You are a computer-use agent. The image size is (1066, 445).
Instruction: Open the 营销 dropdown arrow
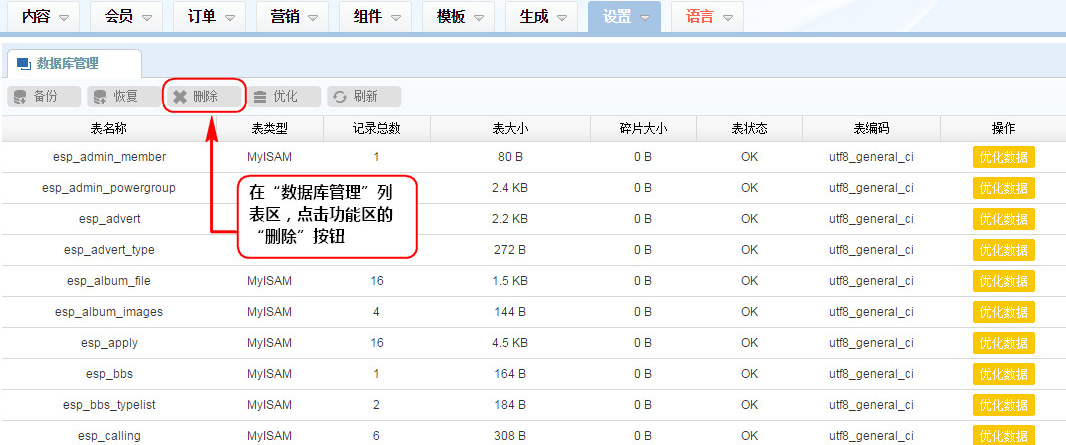pos(312,18)
